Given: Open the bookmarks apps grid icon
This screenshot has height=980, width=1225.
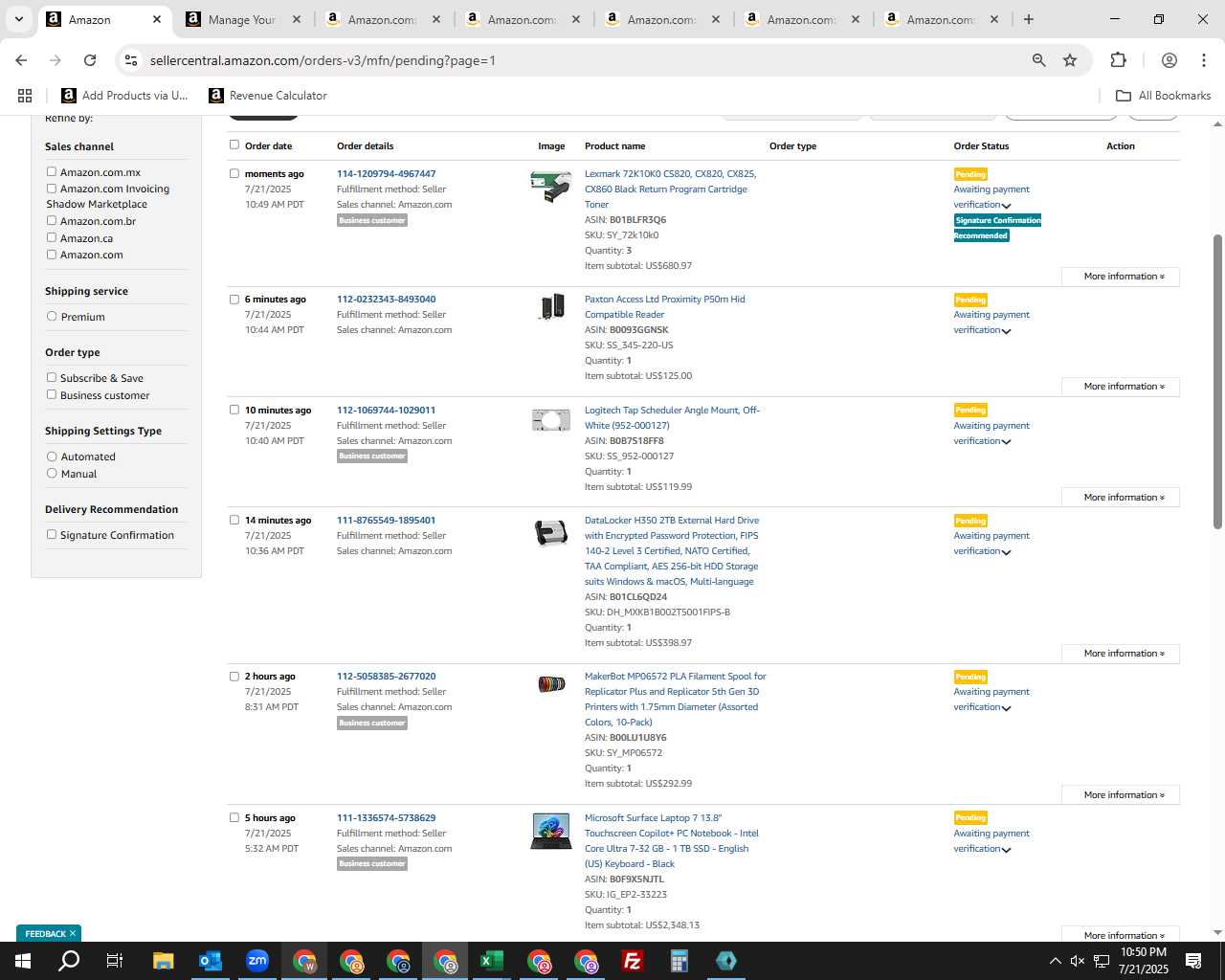Looking at the screenshot, I should click(25, 96).
